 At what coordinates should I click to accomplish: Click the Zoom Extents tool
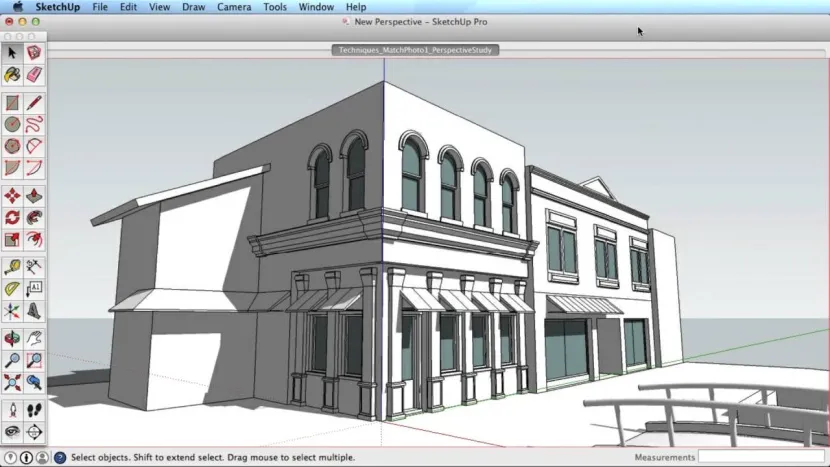12,381
